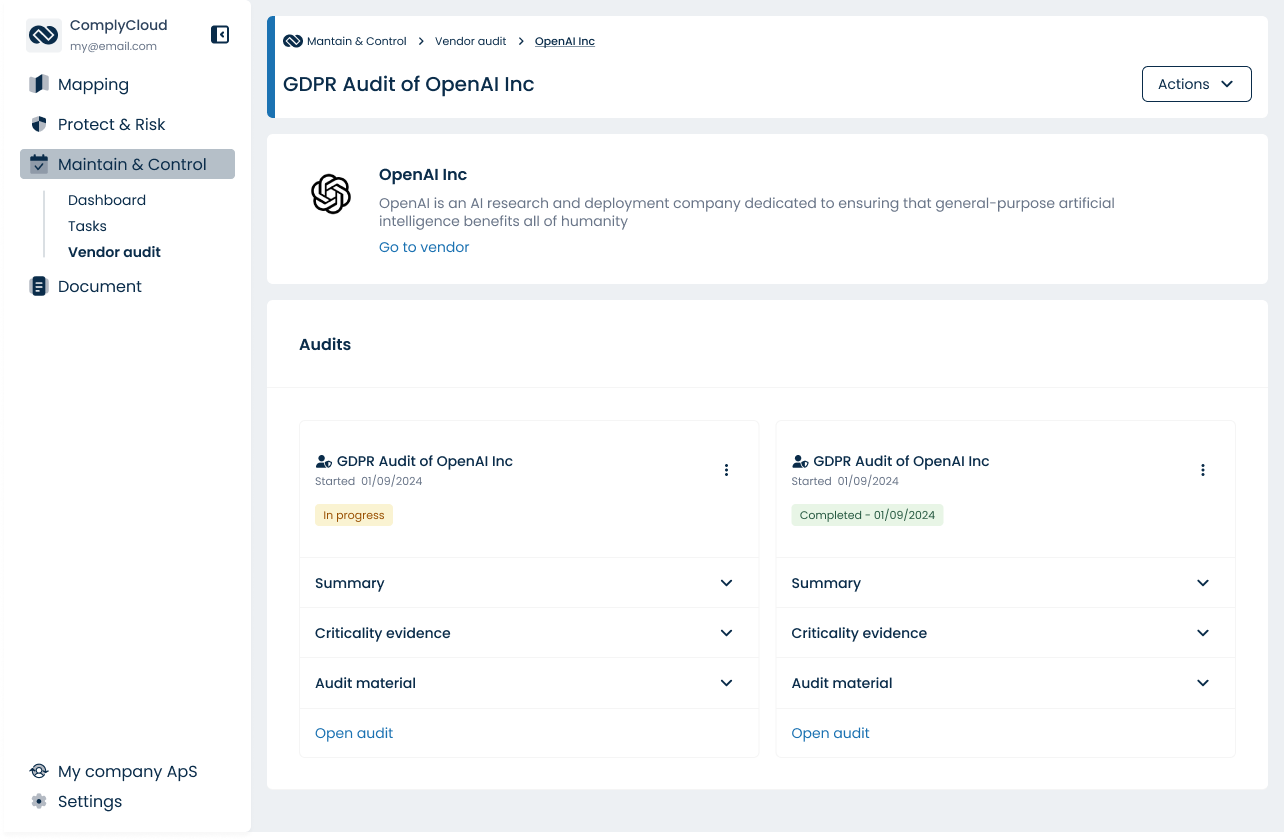Open audit link on In progress card
1284x840 pixels.
tap(354, 733)
